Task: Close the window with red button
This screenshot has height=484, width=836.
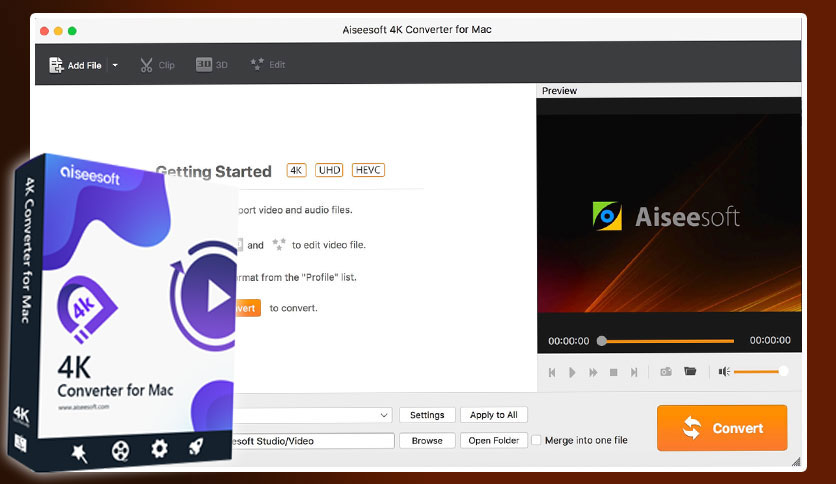Action: [x=45, y=31]
